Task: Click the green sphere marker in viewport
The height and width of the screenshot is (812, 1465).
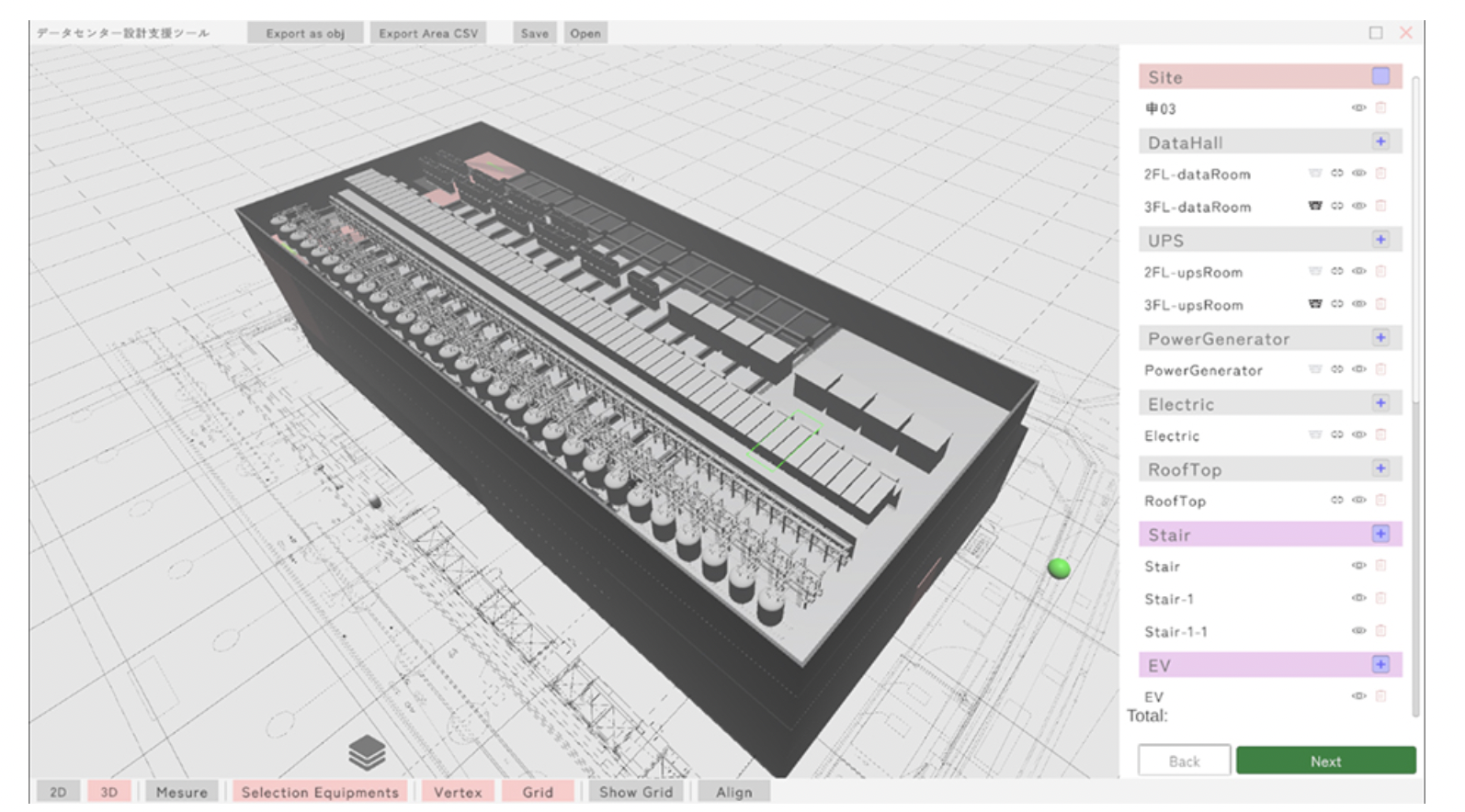Action: click(x=1059, y=569)
